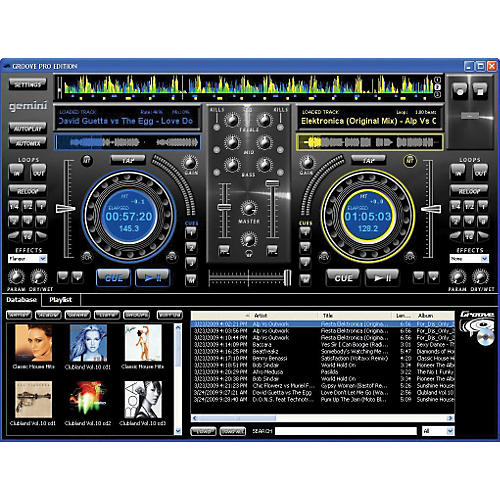This screenshot has width=500, height=500.
Task: Switch to the Playlist tab
Action: (61, 300)
